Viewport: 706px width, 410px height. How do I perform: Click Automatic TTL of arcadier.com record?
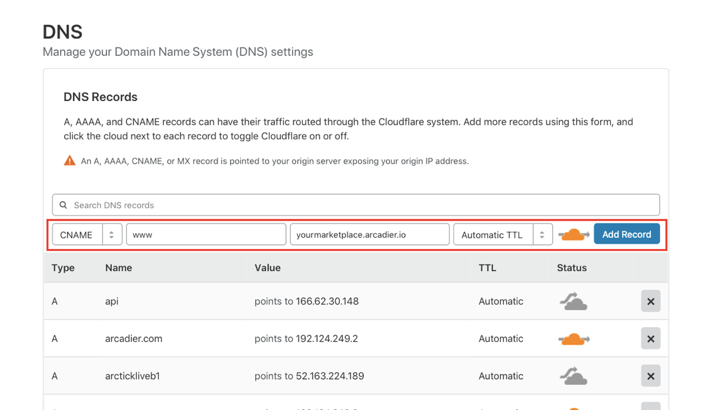click(x=501, y=338)
